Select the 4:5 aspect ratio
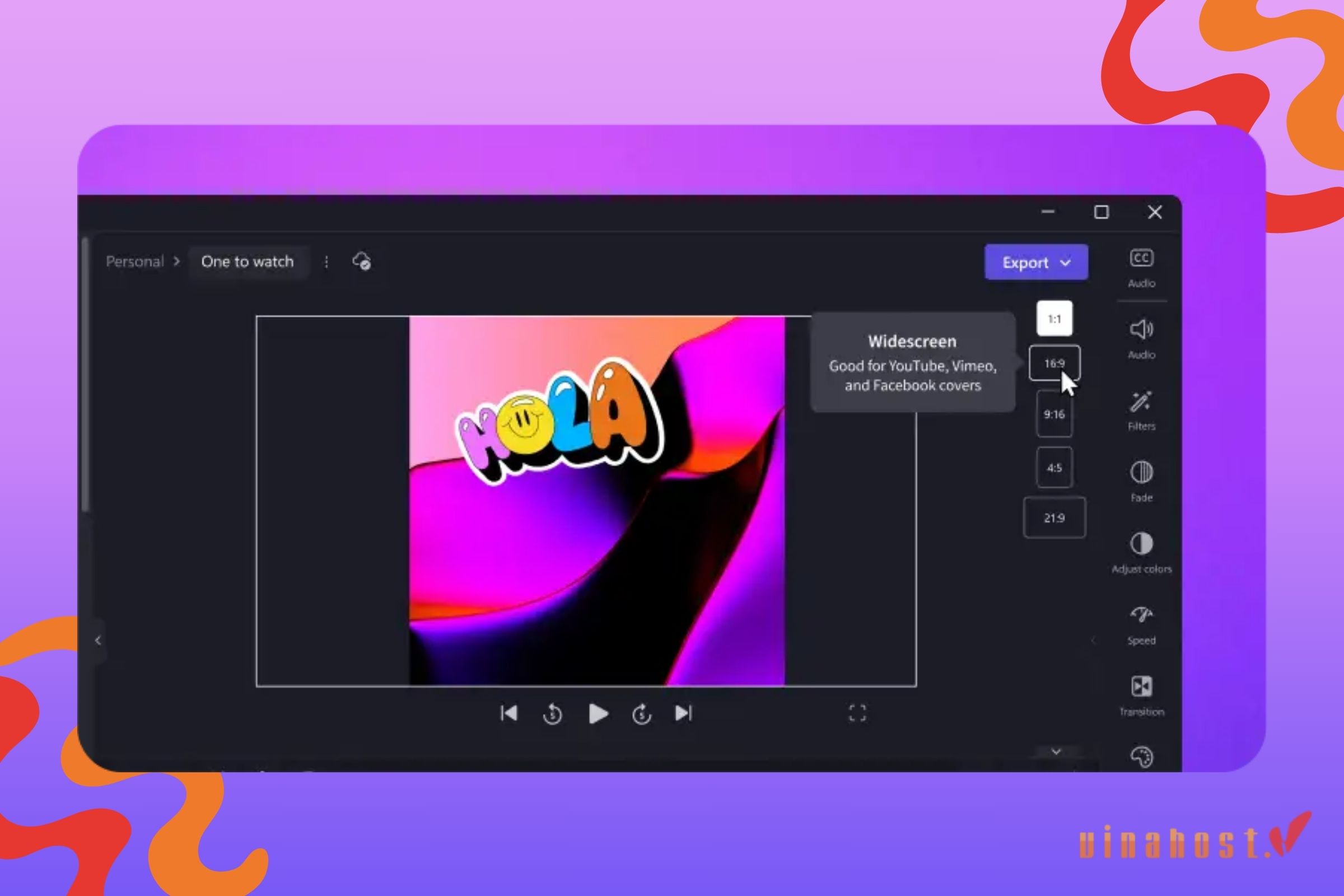Viewport: 1344px width, 896px height. (x=1054, y=468)
